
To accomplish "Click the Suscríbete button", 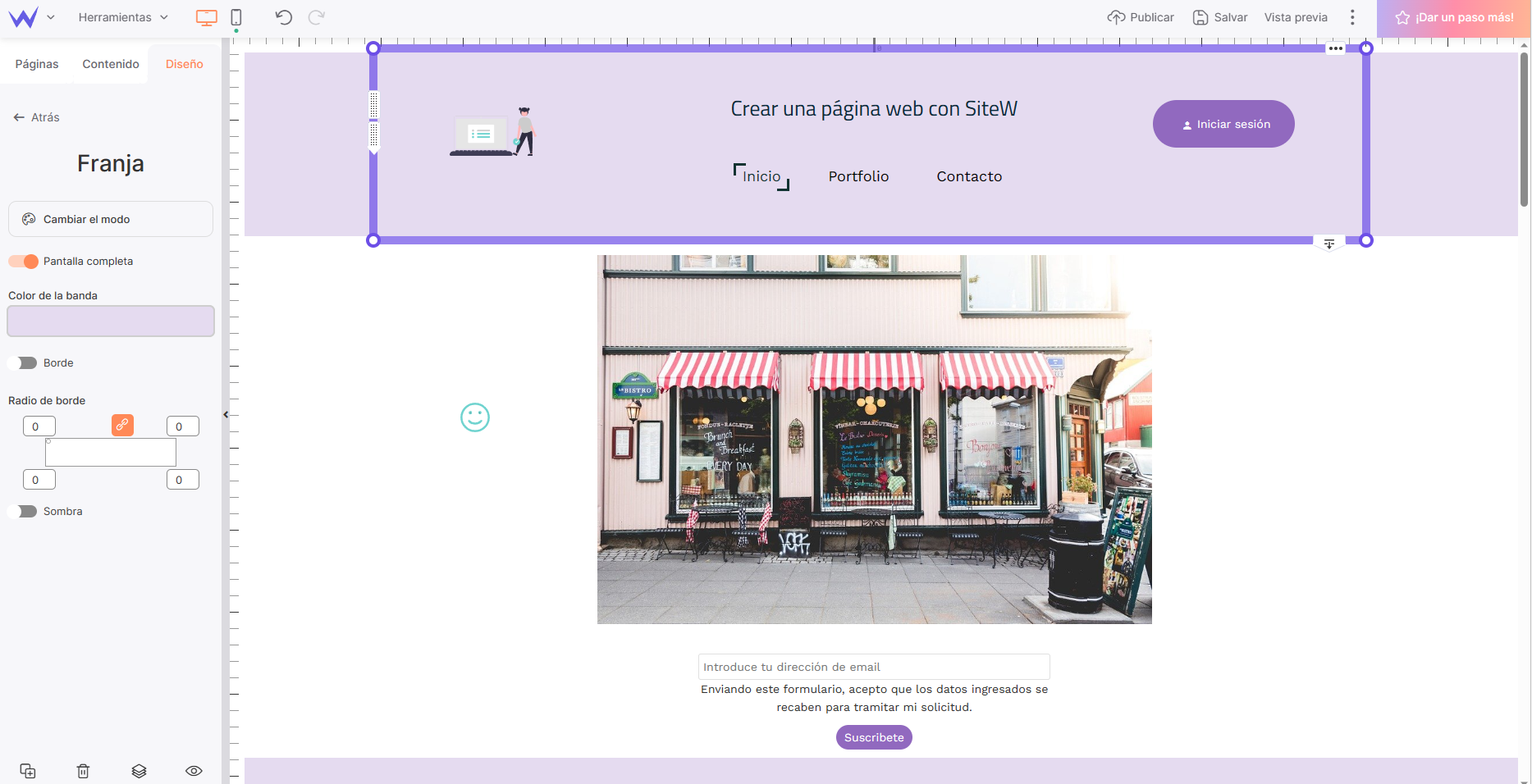I will tap(874, 737).
